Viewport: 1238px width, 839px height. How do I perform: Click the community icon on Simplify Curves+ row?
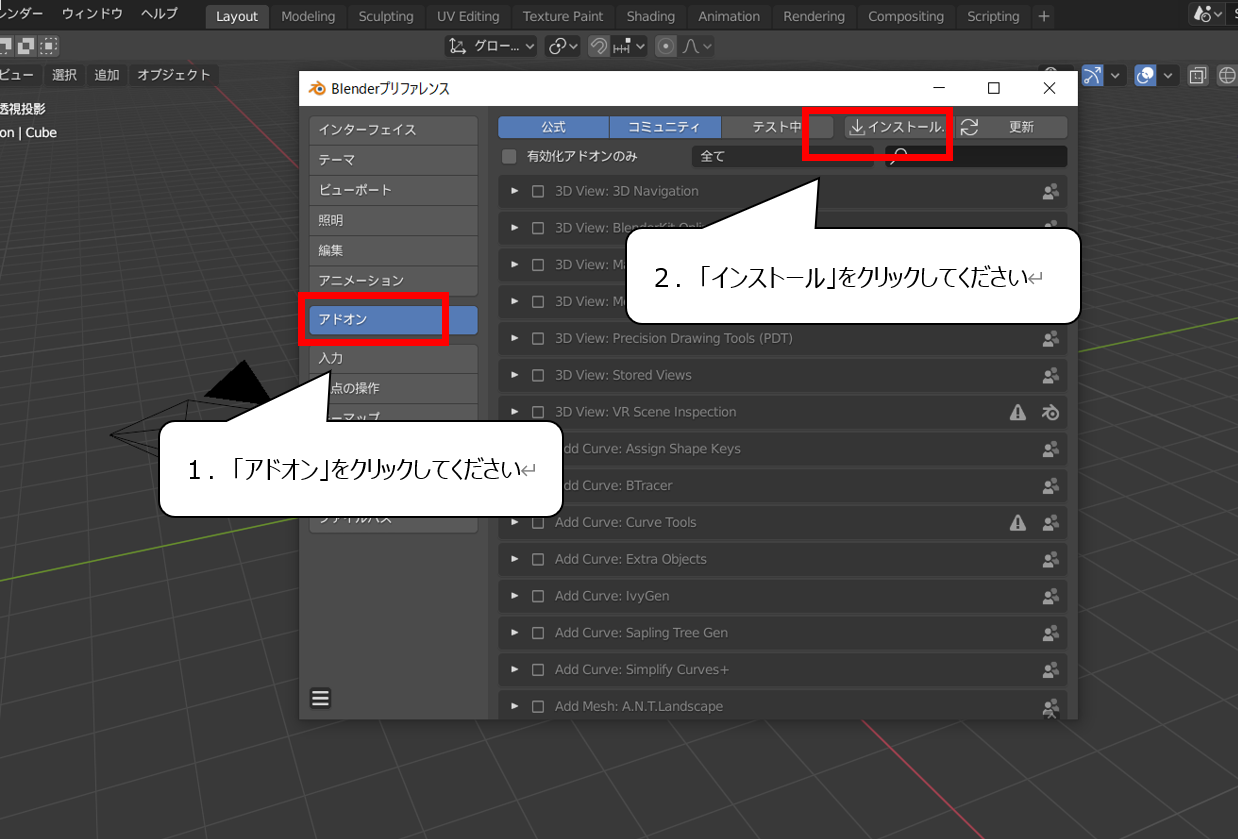pos(1050,670)
